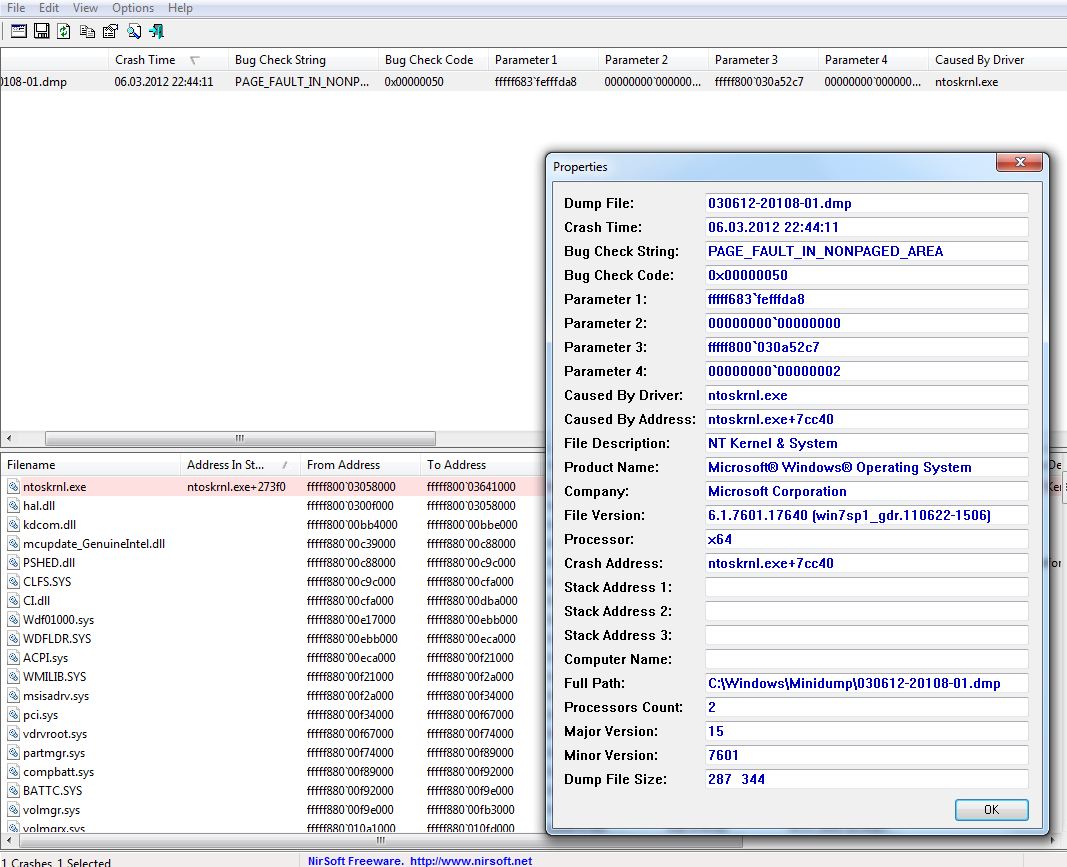Open the File menu
The height and width of the screenshot is (867, 1067).
pos(16,7)
